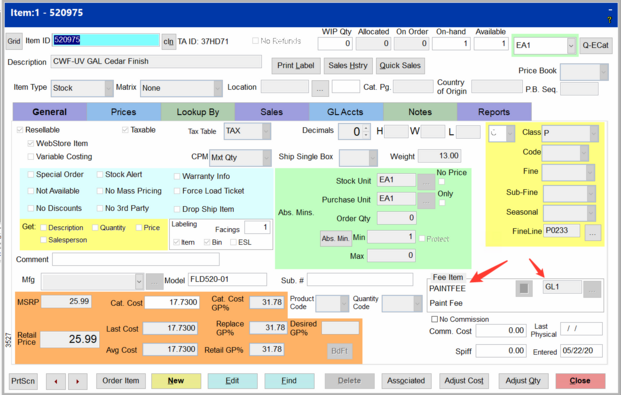This screenshot has width=621, height=395.
Task: Open the Ship Single Box dropdown
Action: pos(373,158)
